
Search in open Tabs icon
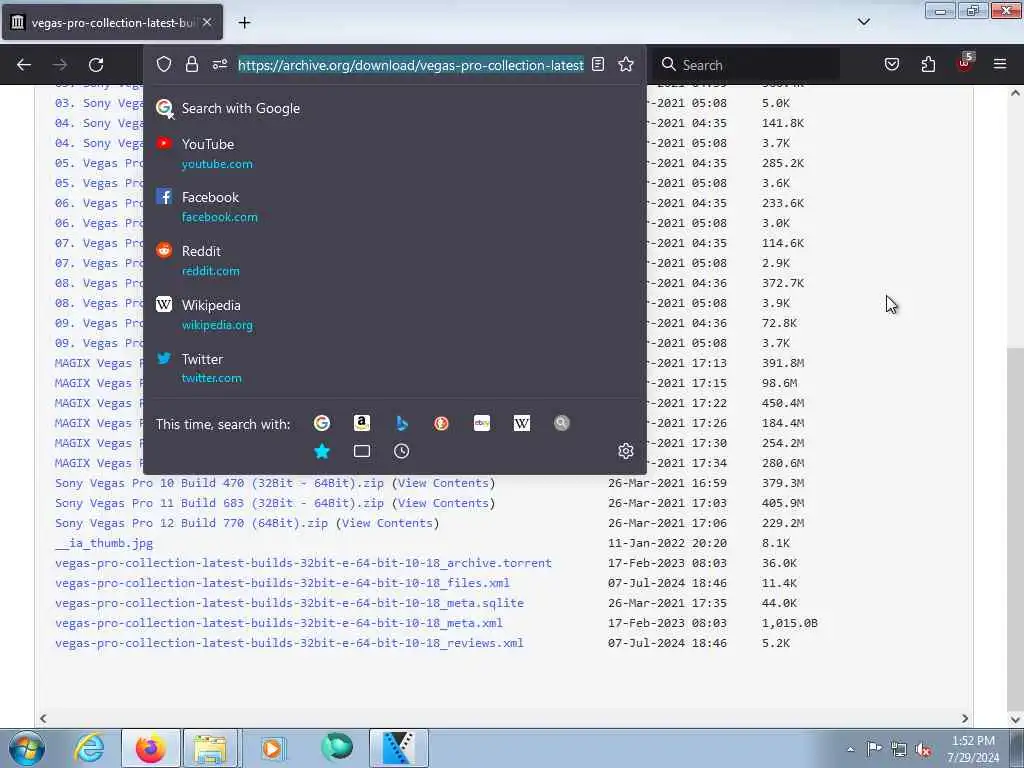pyautogui.click(x=362, y=451)
